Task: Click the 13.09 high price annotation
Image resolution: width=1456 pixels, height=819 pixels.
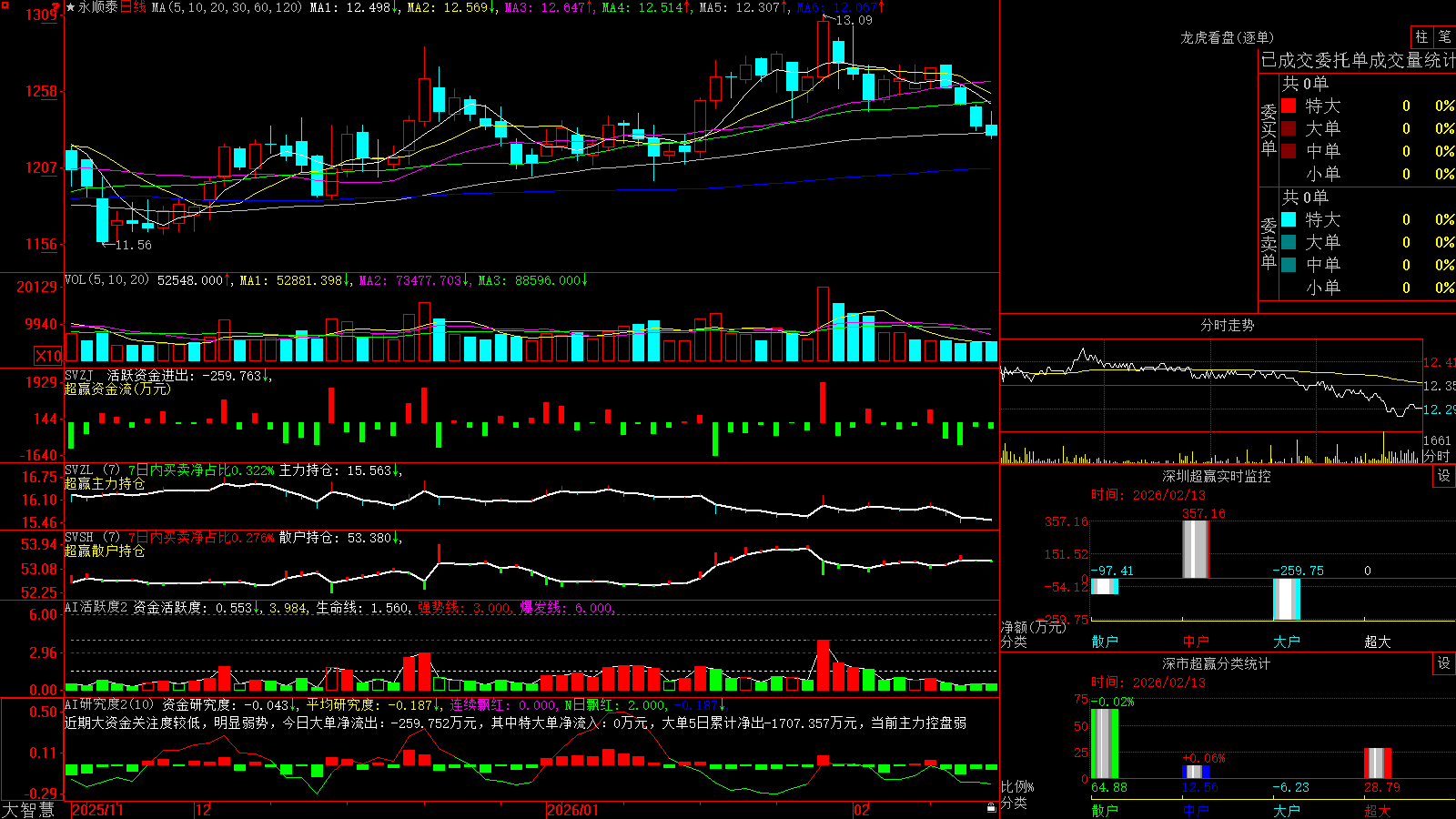Action: (x=854, y=20)
